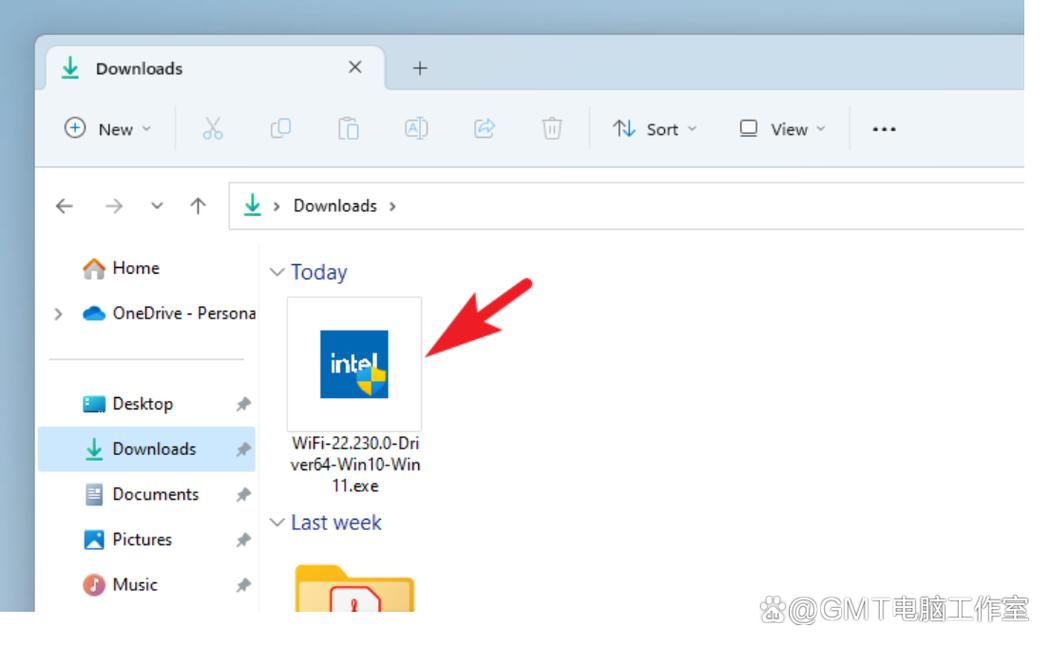This screenshot has height=646, width=1050.
Task: Click the download arrow icon in address bar
Action: point(252,205)
